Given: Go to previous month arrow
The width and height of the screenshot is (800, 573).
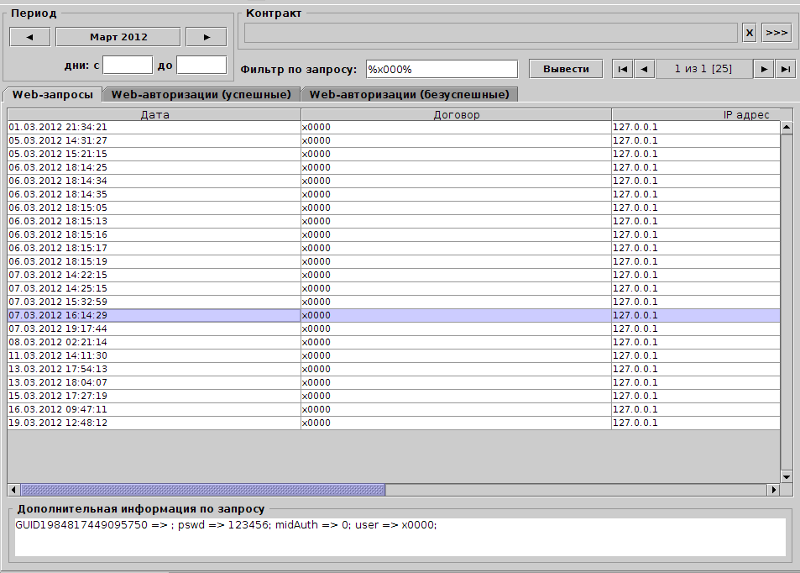Looking at the screenshot, I should pyautogui.click(x=30, y=37).
